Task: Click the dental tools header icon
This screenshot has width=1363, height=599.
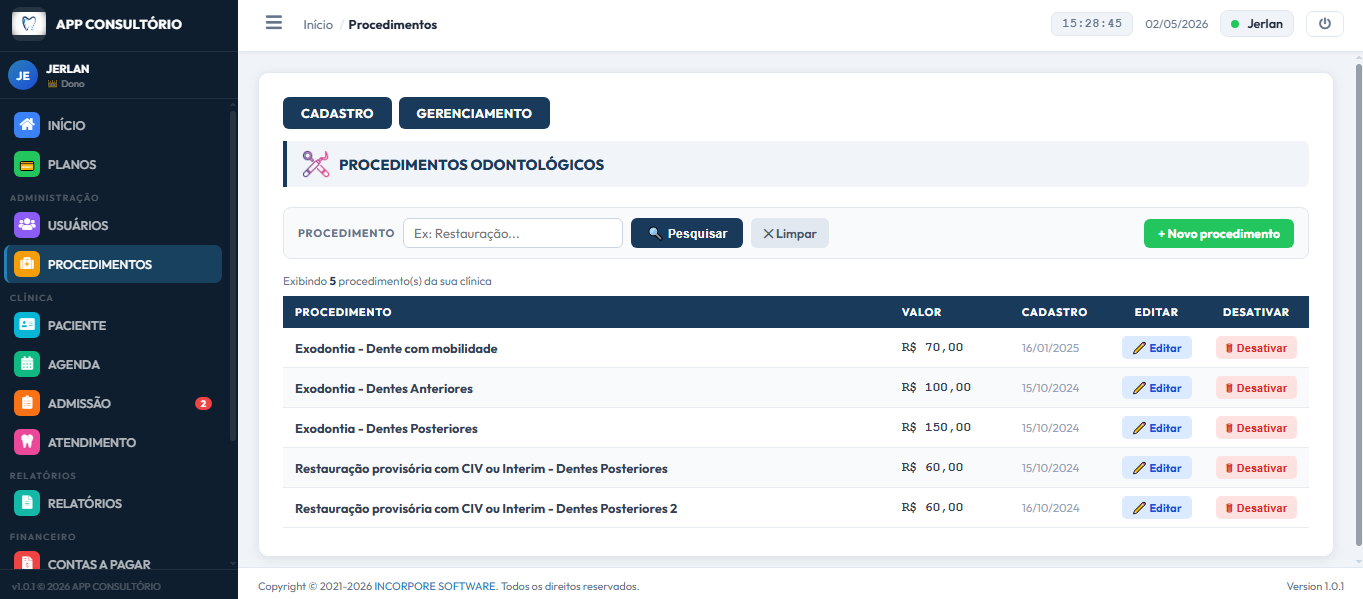Action: click(316, 164)
